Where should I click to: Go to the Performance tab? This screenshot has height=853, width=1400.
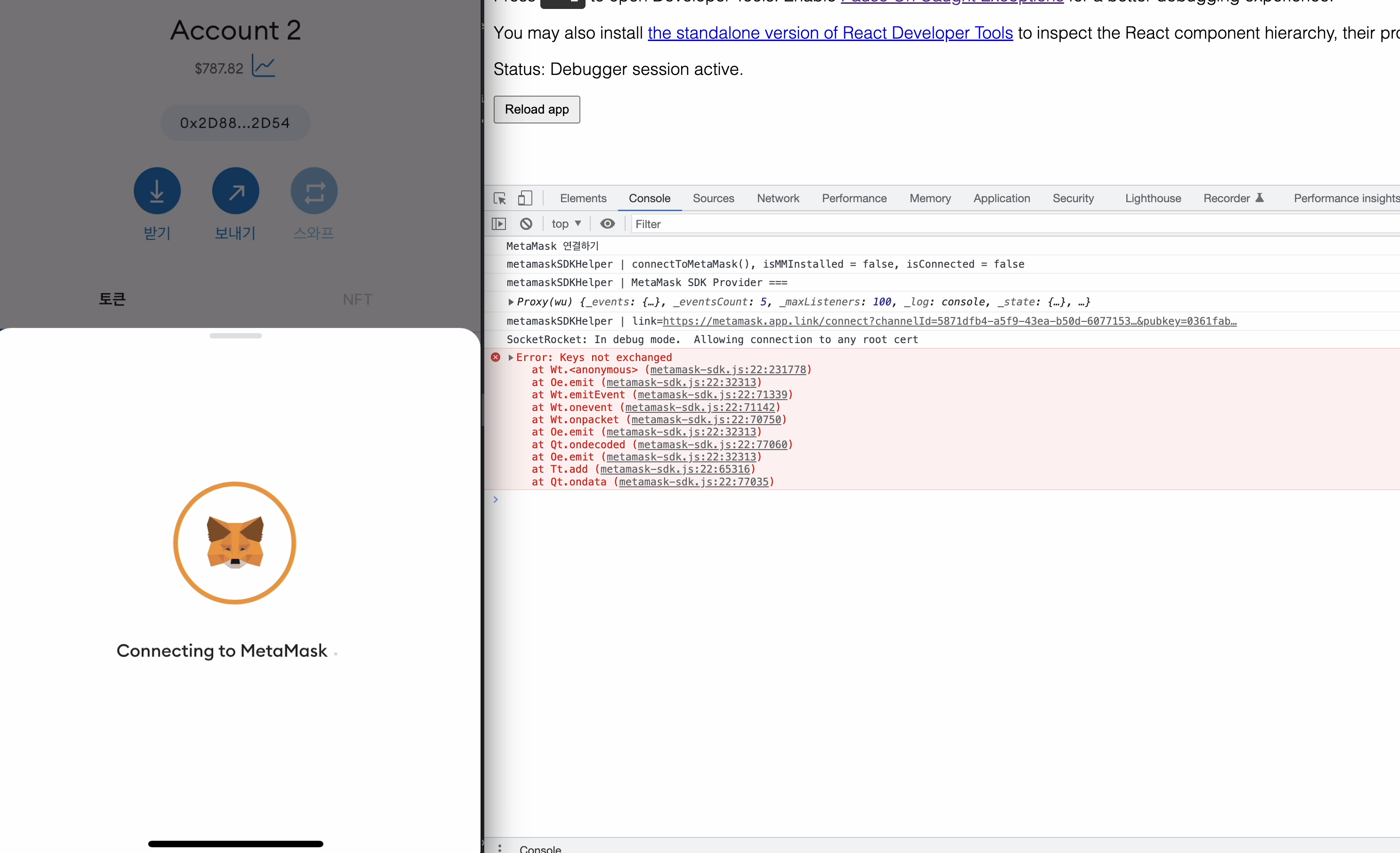click(x=854, y=198)
